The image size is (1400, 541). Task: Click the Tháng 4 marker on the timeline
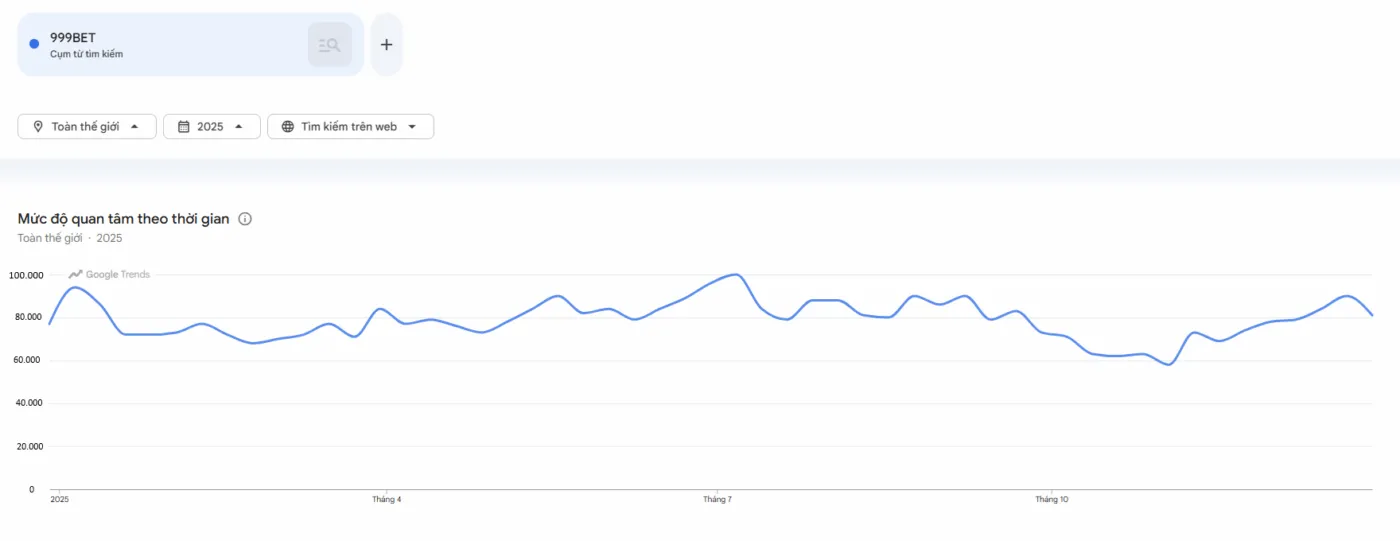tap(386, 499)
